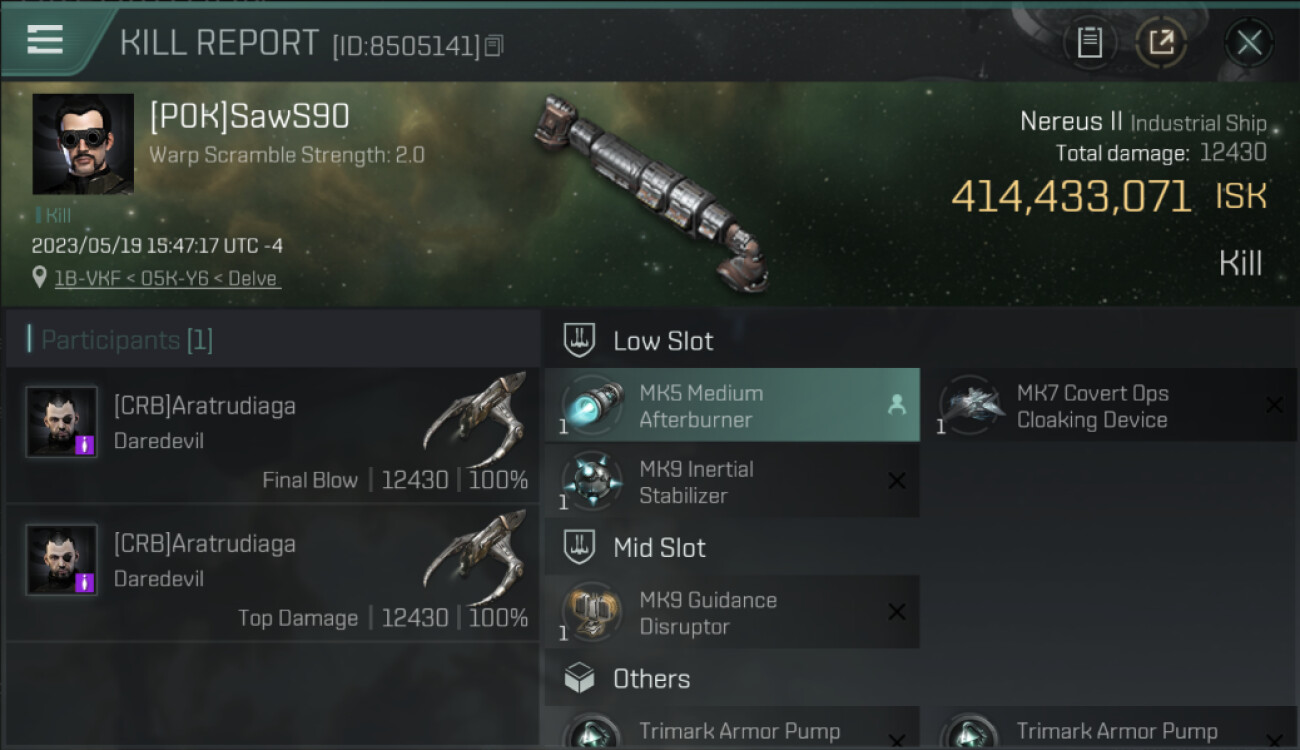The width and height of the screenshot is (1300, 750).
Task: Close the kill report window
Action: point(1249,42)
